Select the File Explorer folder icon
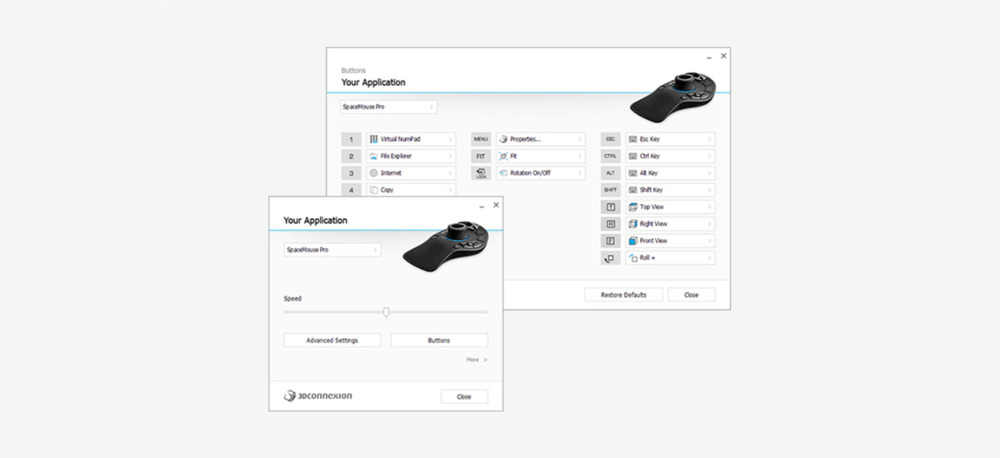 point(374,156)
